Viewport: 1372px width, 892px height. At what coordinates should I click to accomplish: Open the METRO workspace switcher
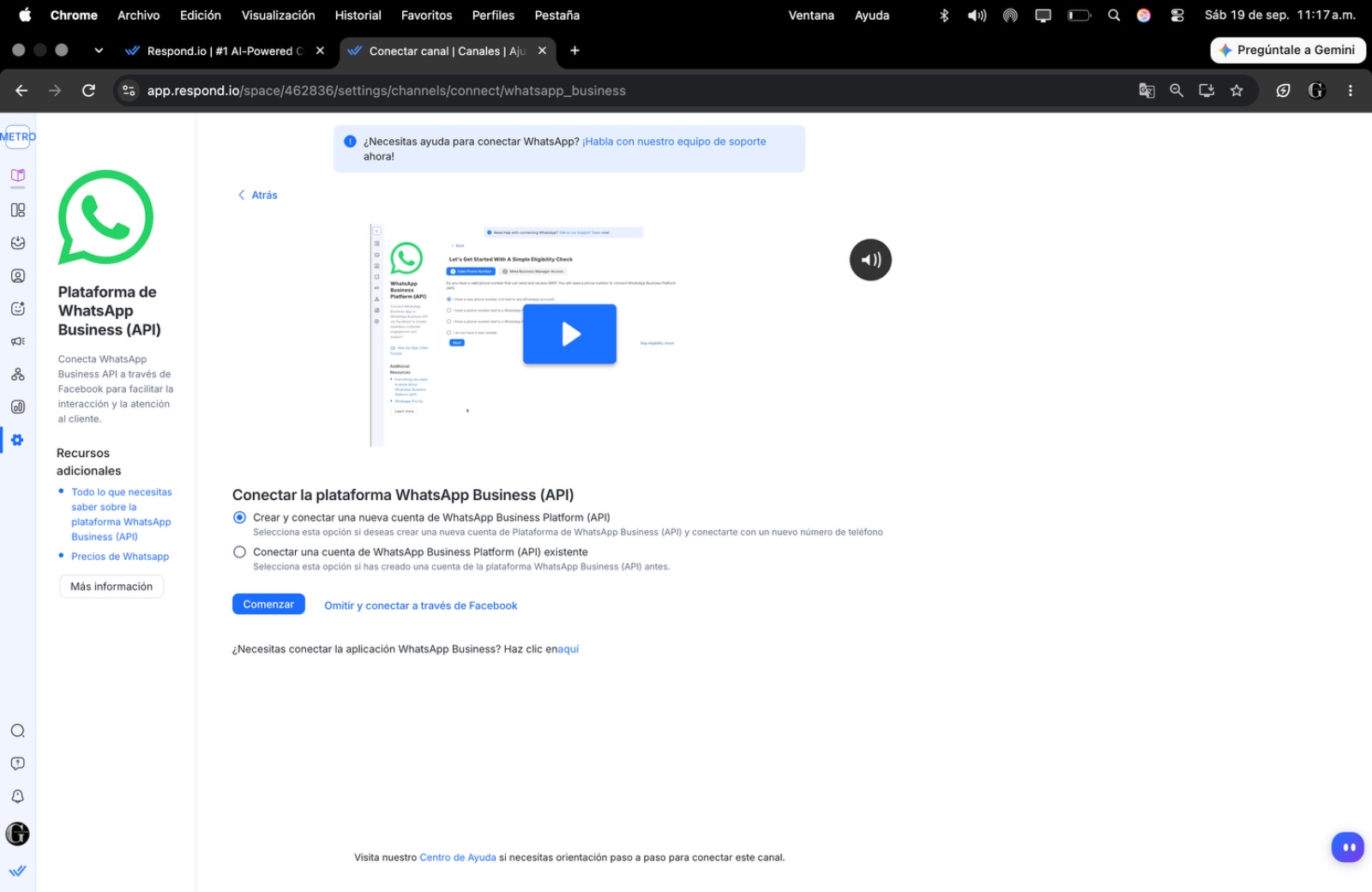point(18,136)
